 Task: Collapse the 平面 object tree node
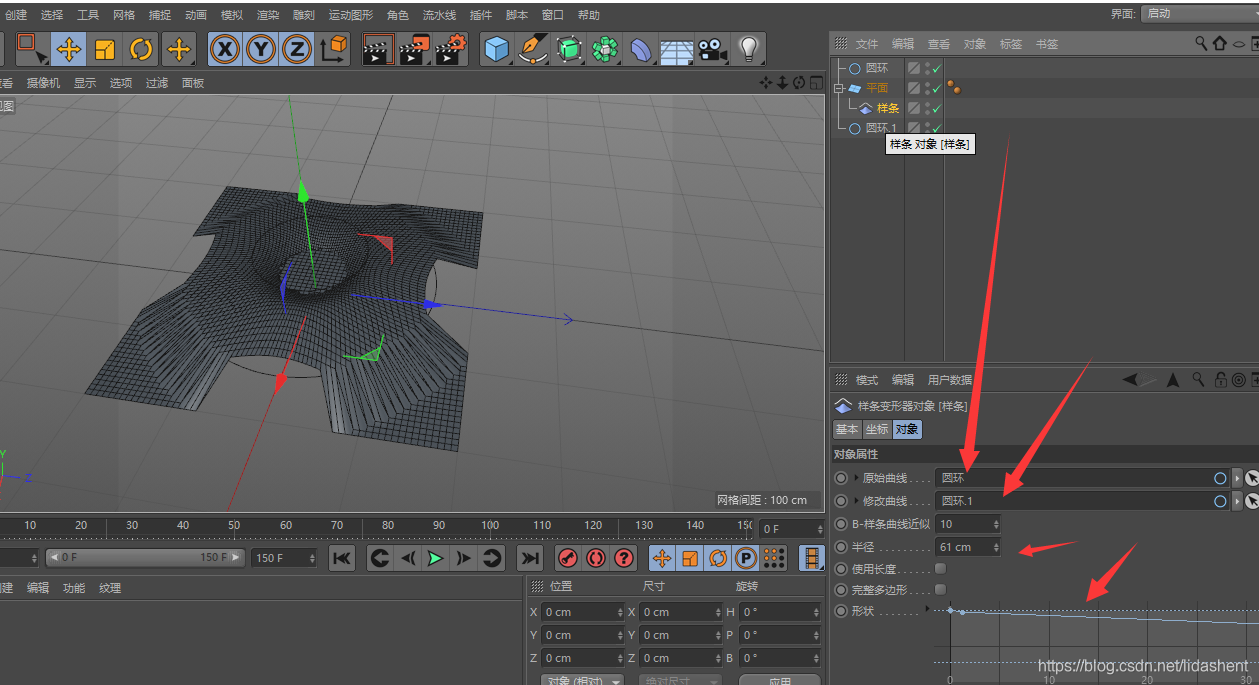(x=839, y=88)
